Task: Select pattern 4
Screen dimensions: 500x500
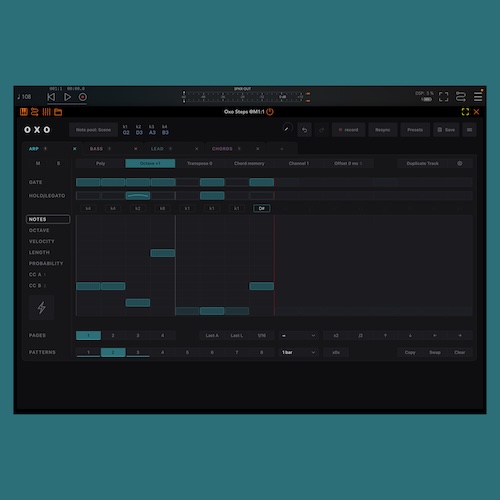Action: coord(162,352)
